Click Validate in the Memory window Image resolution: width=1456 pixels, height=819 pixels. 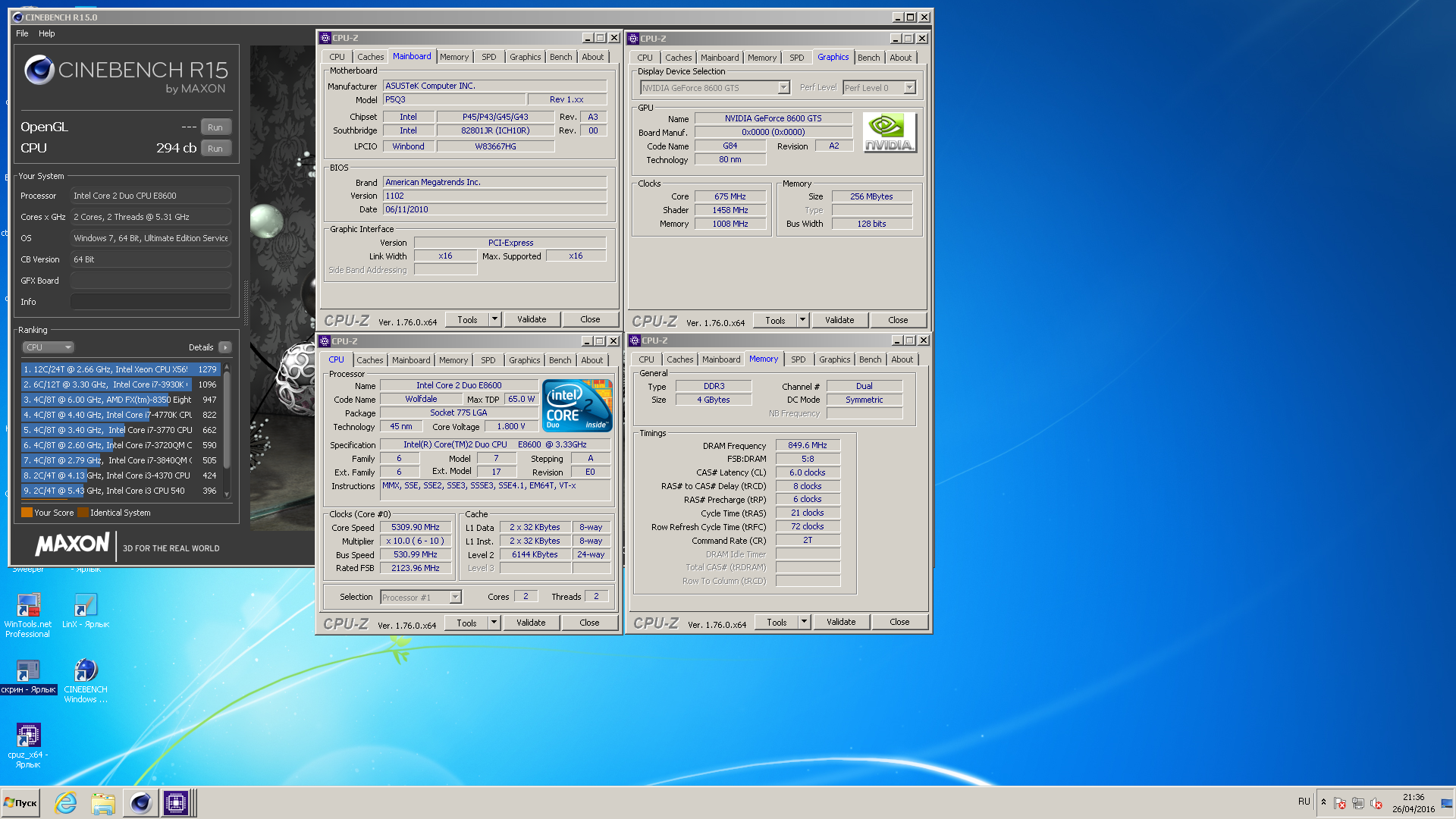841,622
